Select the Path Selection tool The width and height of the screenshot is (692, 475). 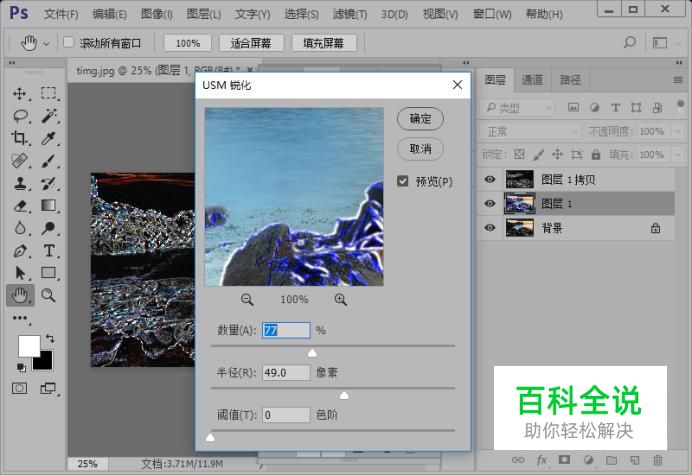pyautogui.click(x=19, y=273)
